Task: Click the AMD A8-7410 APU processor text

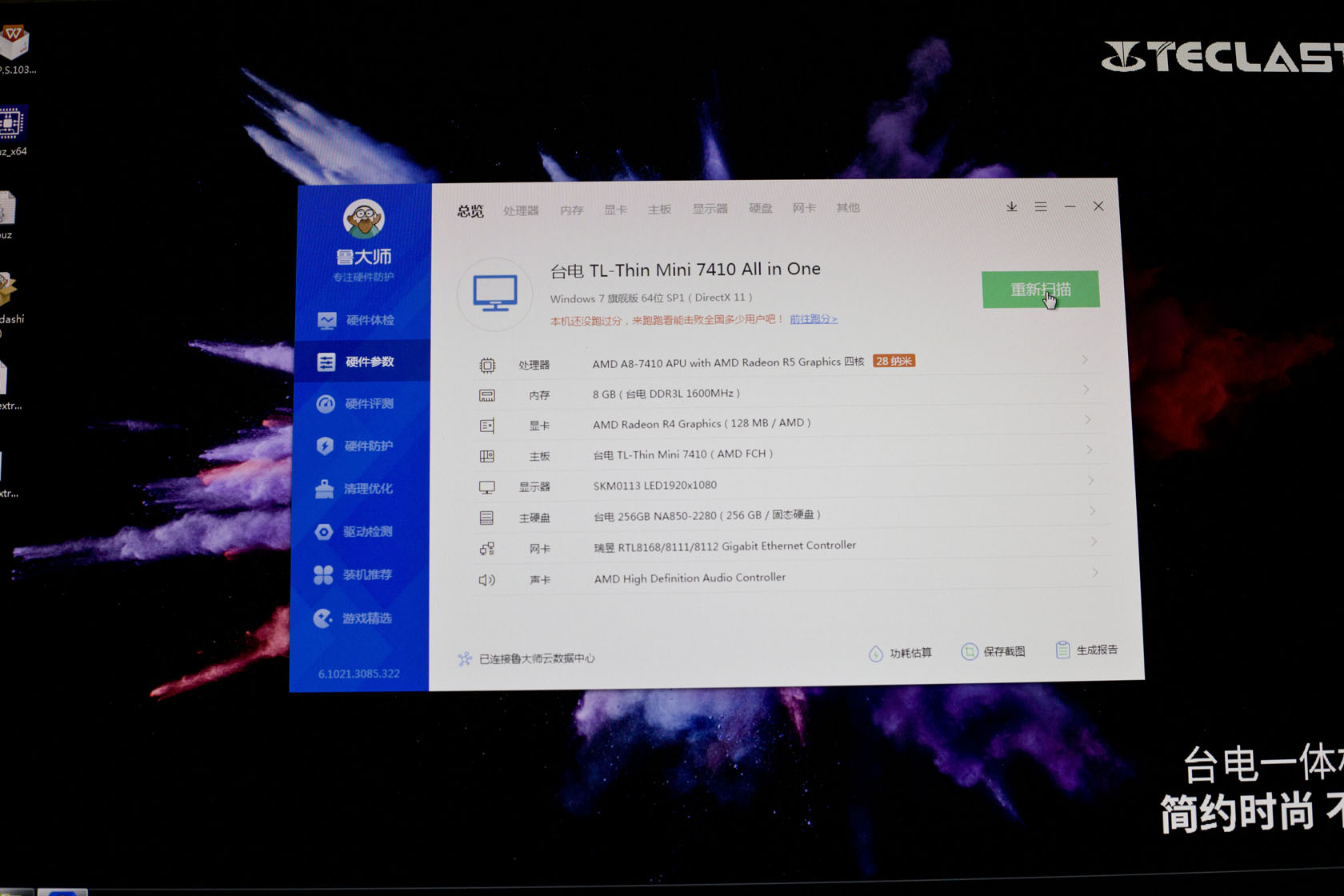Action: pyautogui.click(x=728, y=362)
